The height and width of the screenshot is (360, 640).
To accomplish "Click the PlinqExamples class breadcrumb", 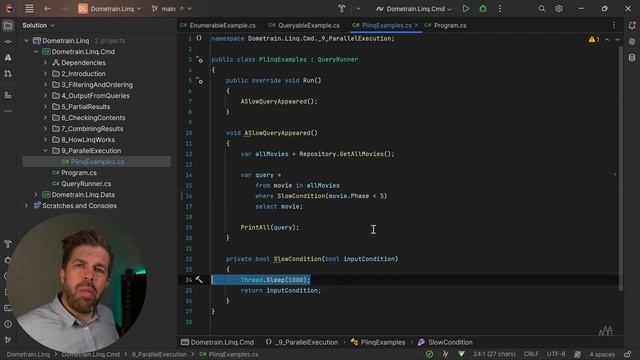I will pos(378,342).
